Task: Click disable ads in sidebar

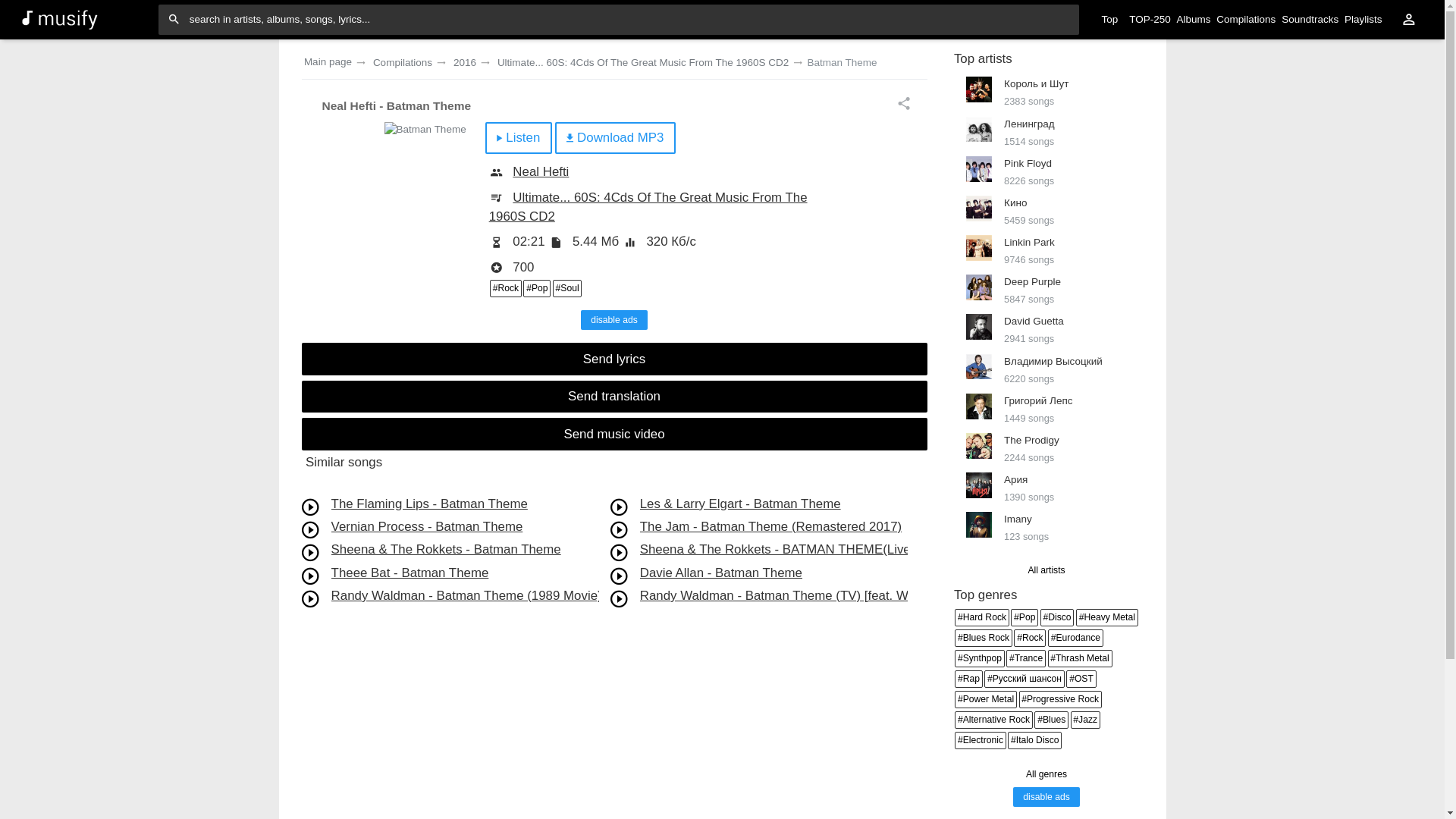Action: (x=1046, y=797)
